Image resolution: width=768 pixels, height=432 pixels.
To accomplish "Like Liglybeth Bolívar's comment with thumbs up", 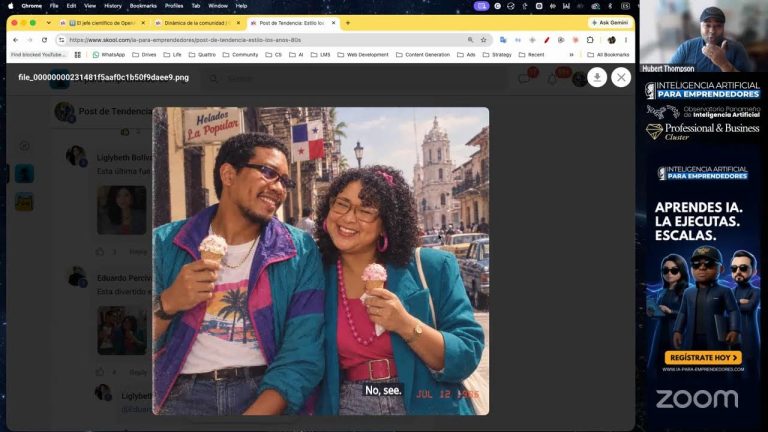I will [100, 252].
